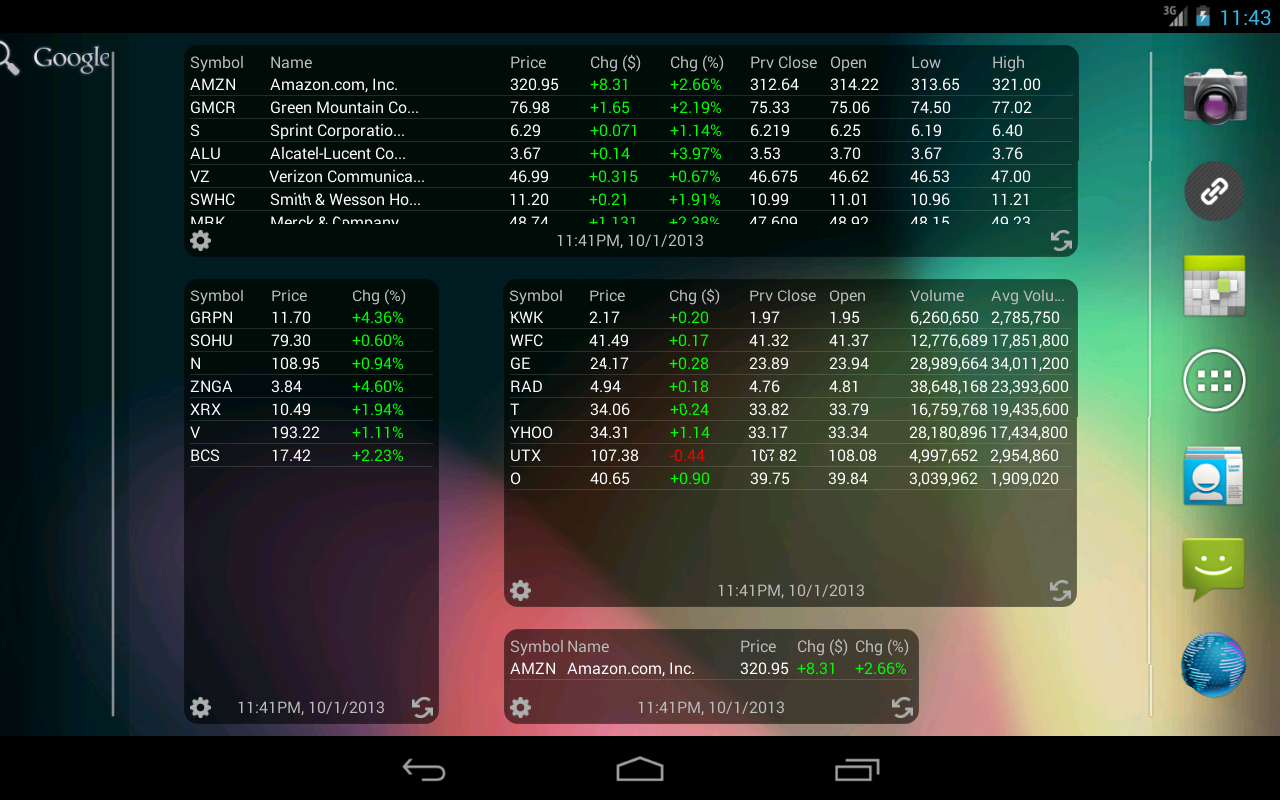Open the Messaging app
Viewport: 1280px width, 800px height.
tap(1213, 569)
